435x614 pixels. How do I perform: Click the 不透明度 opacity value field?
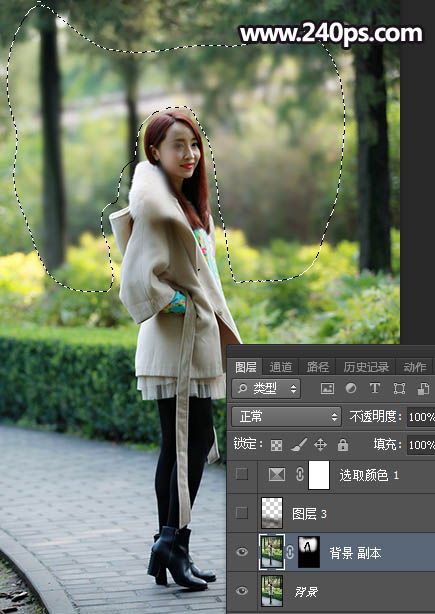pyautogui.click(x=421, y=417)
